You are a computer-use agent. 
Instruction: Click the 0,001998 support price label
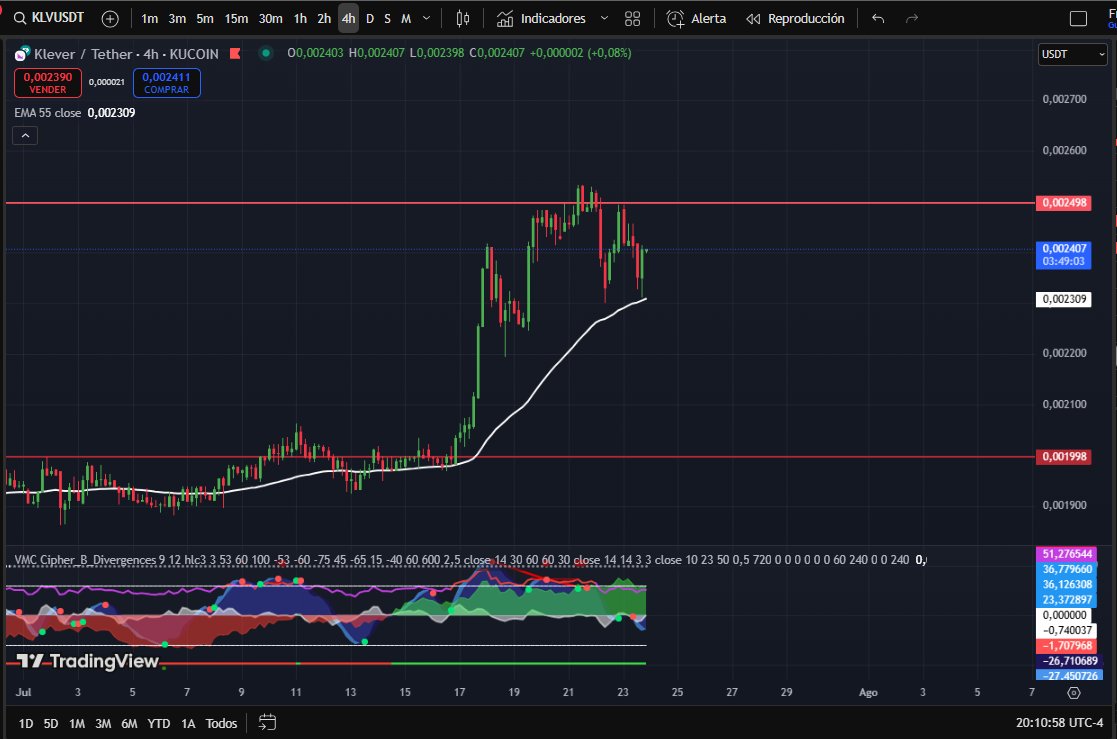click(1064, 457)
